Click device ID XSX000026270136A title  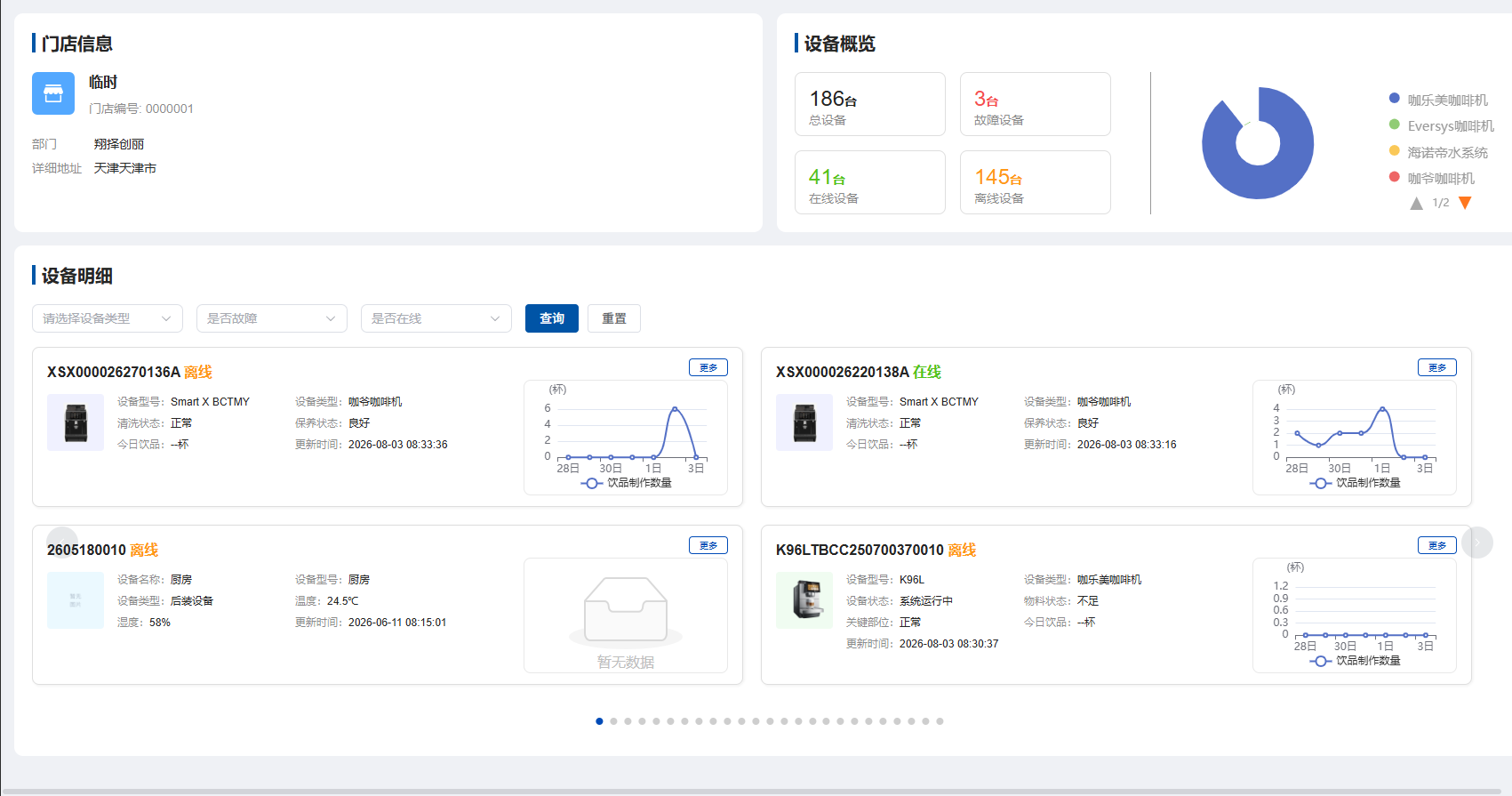[114, 372]
